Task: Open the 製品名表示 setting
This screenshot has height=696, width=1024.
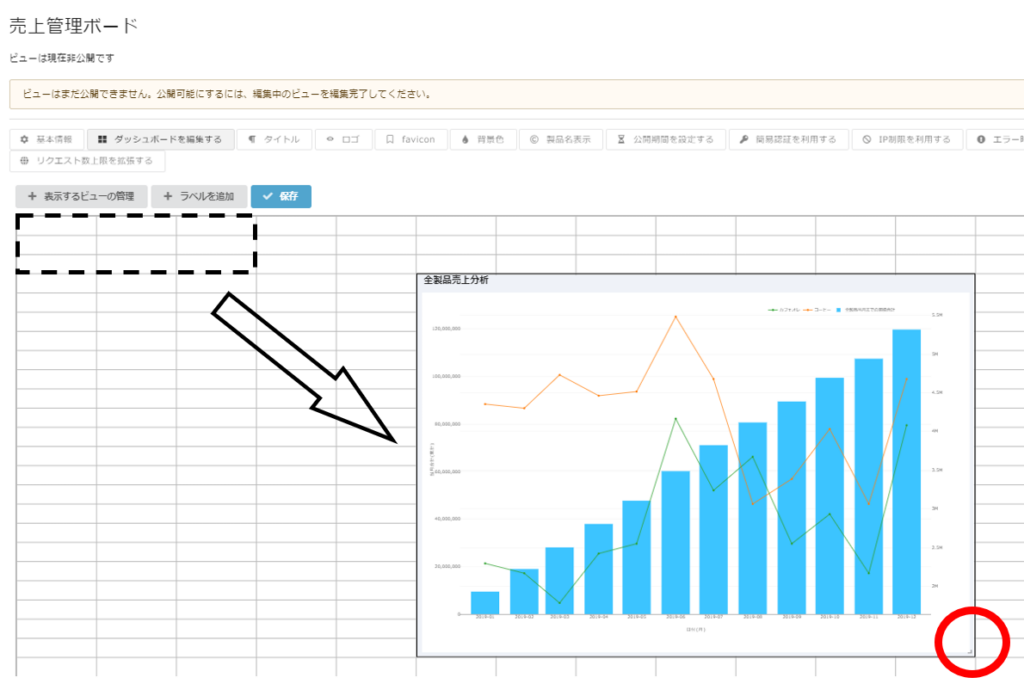Action: pos(561,140)
